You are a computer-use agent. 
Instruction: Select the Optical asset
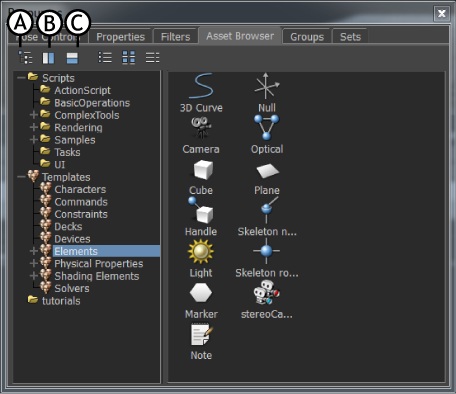coord(267,134)
